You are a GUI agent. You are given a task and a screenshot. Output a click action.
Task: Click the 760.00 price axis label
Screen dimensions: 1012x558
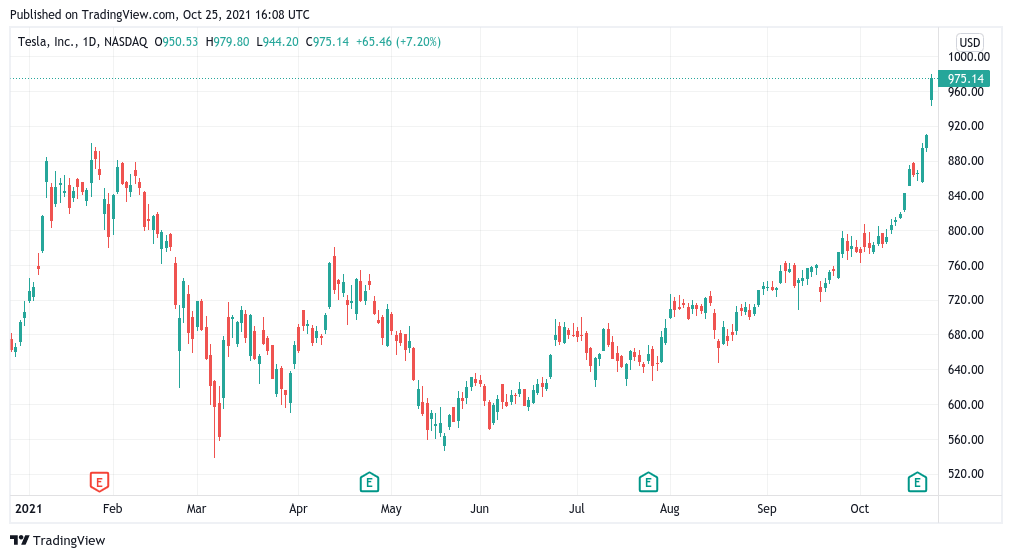tap(966, 265)
